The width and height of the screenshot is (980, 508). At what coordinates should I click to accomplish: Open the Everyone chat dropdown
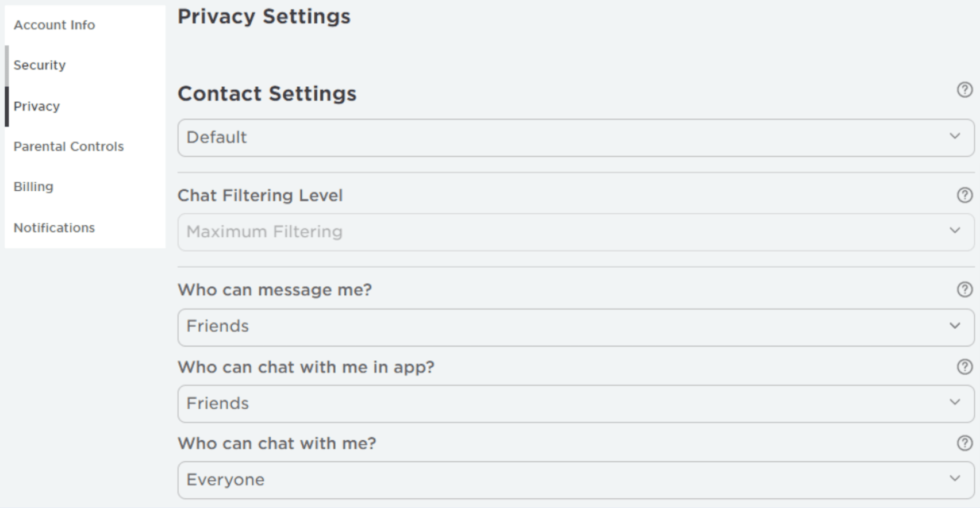(x=575, y=480)
